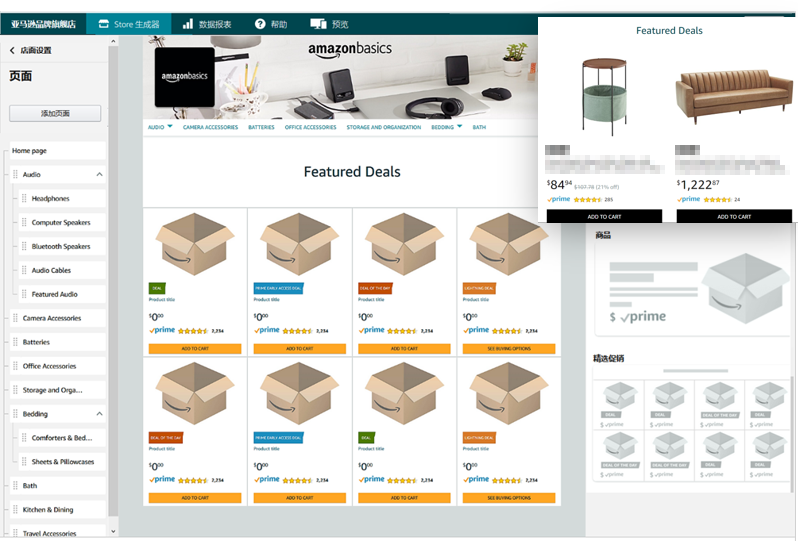Collapse the Bedding page group
This screenshot has width=798, height=541.
(99, 414)
